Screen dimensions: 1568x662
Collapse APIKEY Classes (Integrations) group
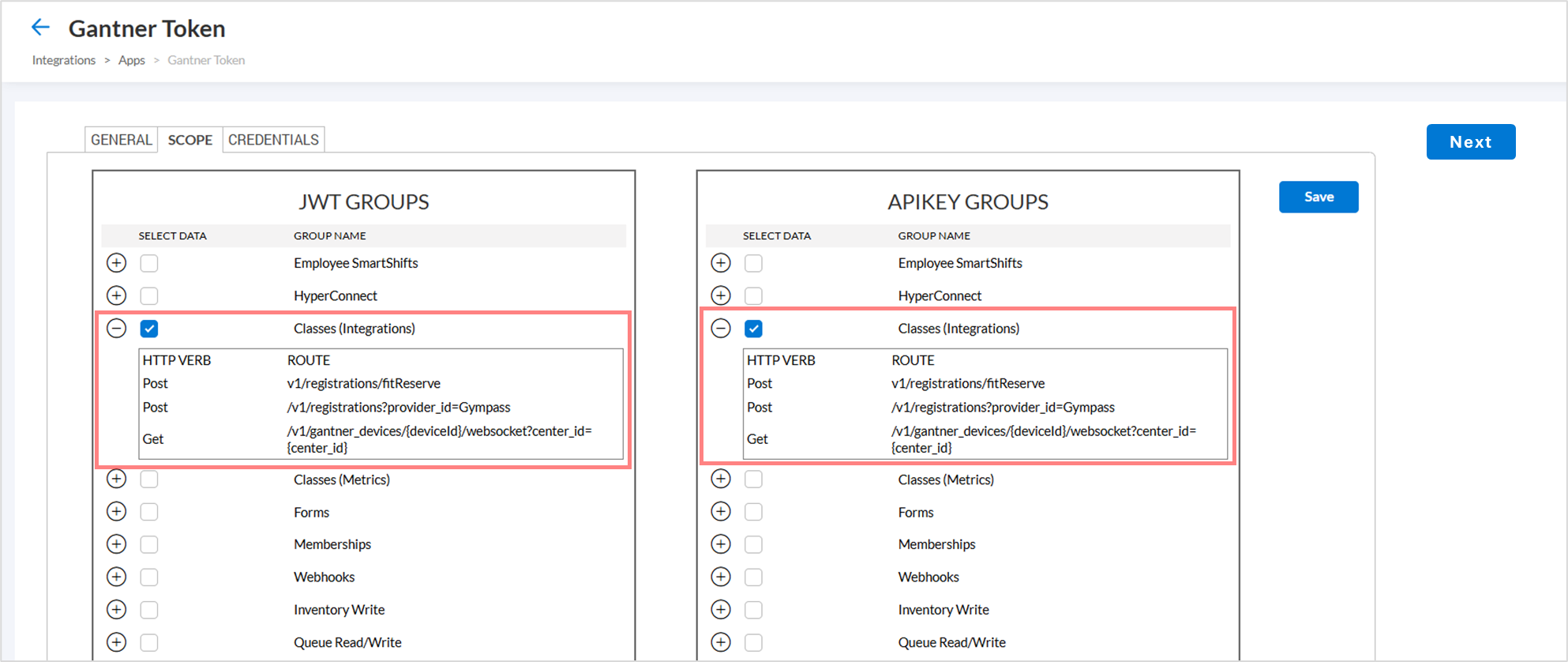click(x=721, y=328)
